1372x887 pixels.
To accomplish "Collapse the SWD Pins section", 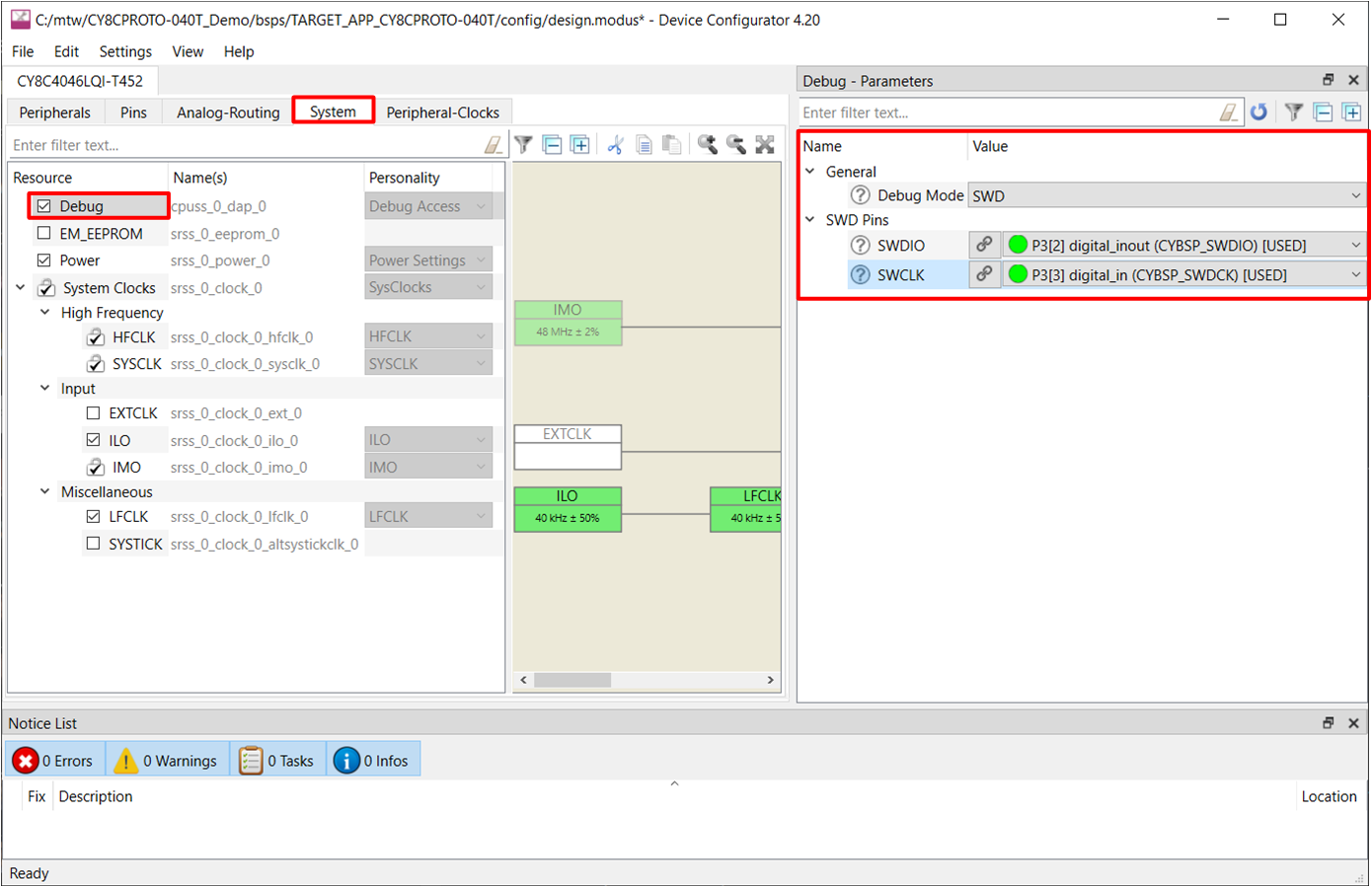I will point(810,220).
